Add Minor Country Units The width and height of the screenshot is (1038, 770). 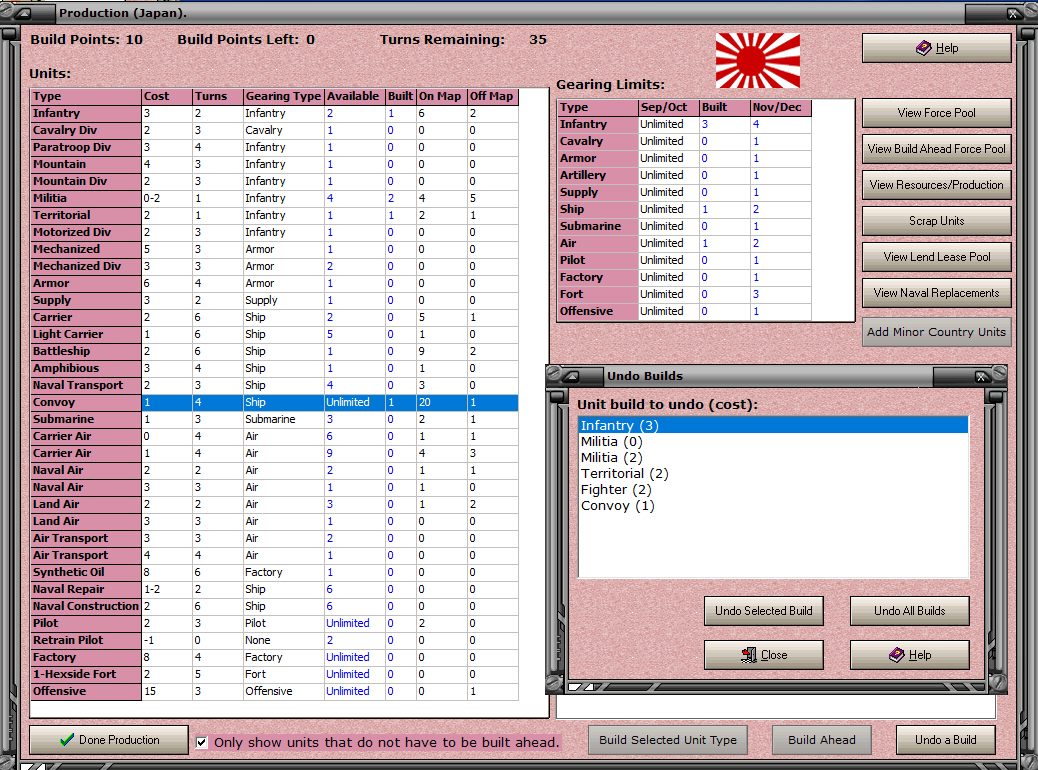(936, 332)
